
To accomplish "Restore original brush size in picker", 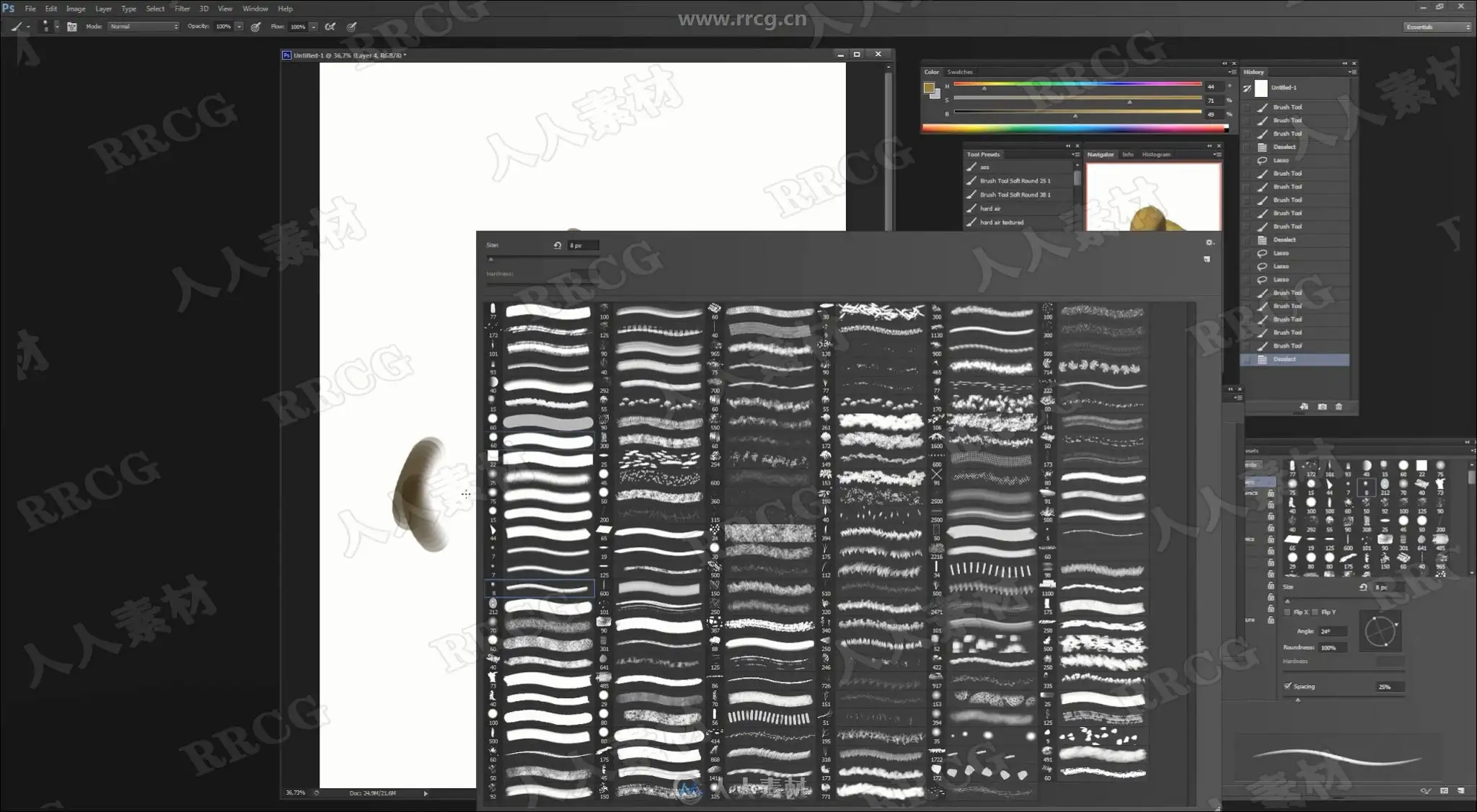I will point(557,245).
